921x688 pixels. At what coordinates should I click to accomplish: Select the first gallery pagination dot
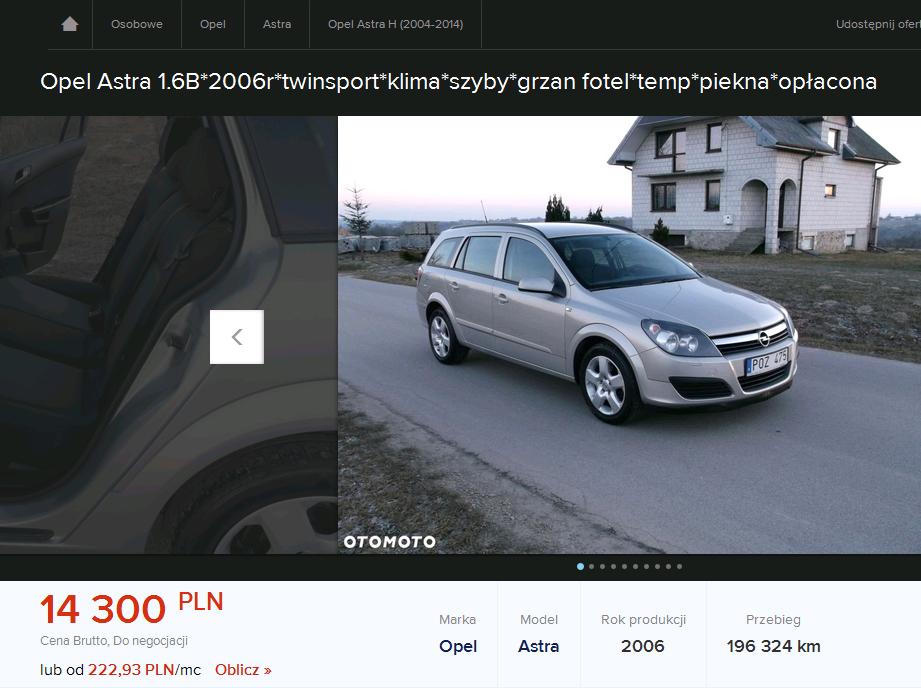point(580,566)
